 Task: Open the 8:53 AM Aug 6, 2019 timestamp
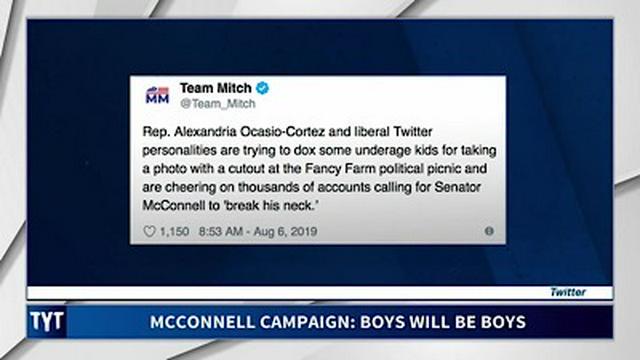[258, 231]
